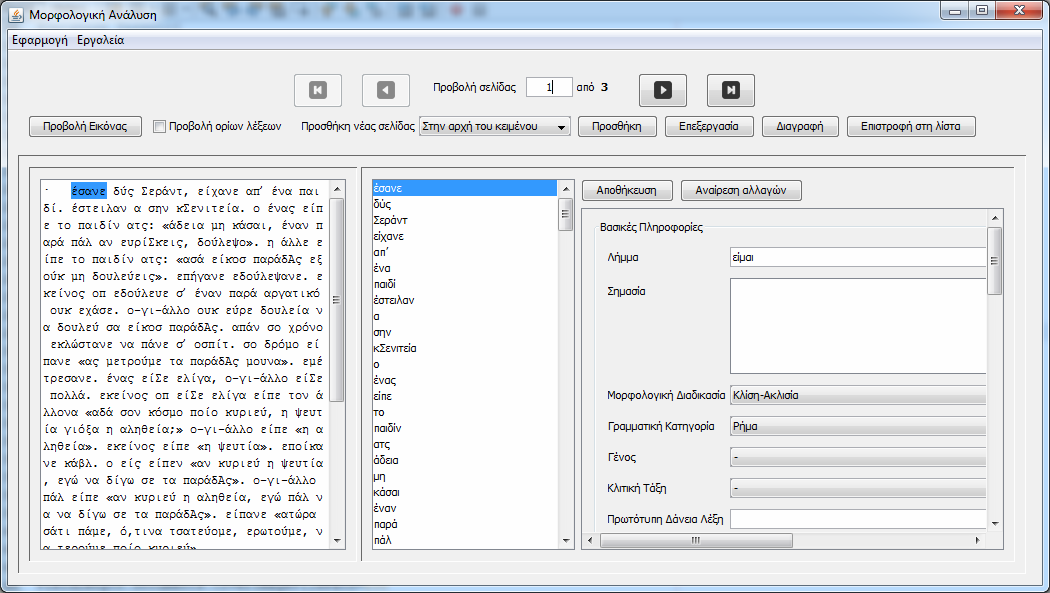Select ένας in the word list
Screen dimensions: 1050x593
pos(465,381)
